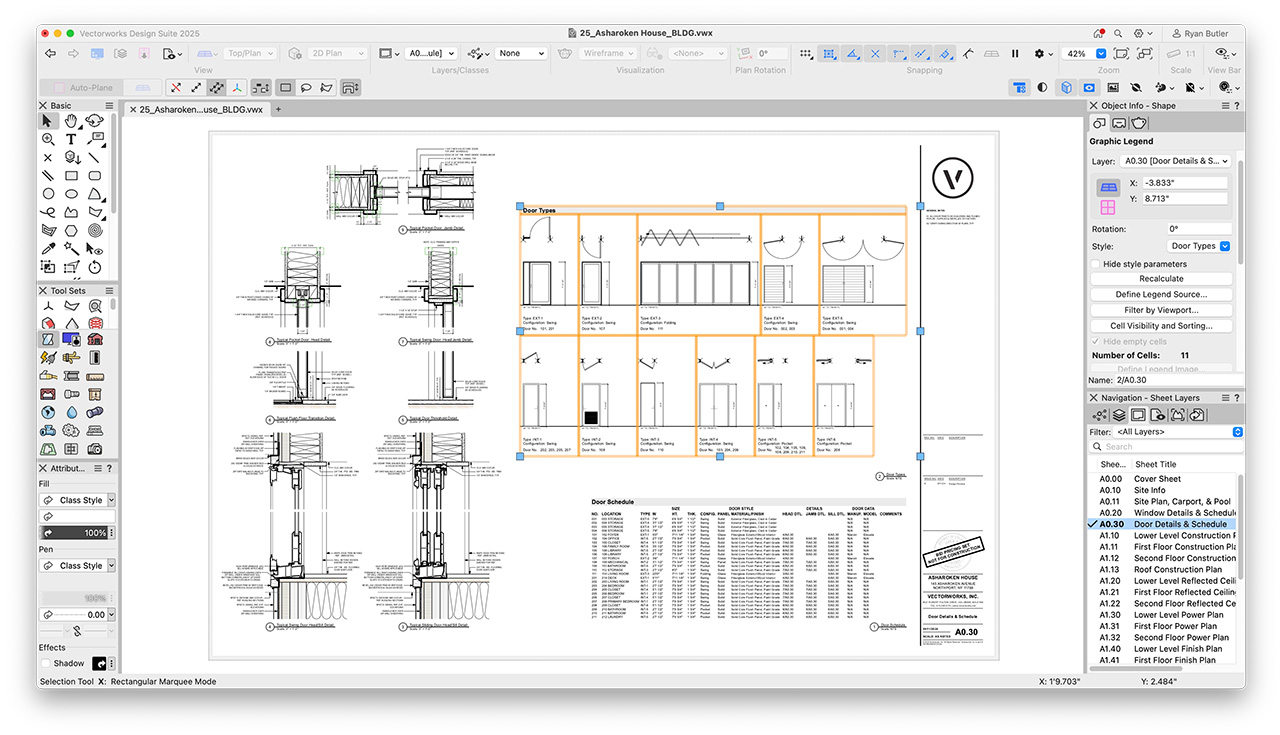Choose the Rectangle drawing tool

click(x=71, y=176)
